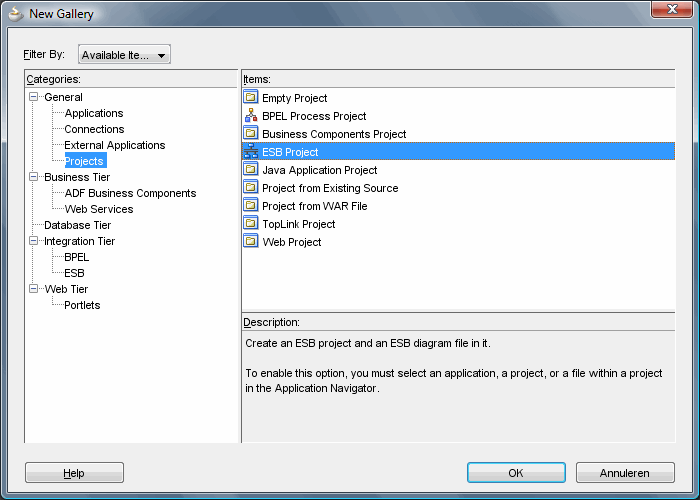
Task: Click the Java Application Project icon
Action: pos(251,169)
